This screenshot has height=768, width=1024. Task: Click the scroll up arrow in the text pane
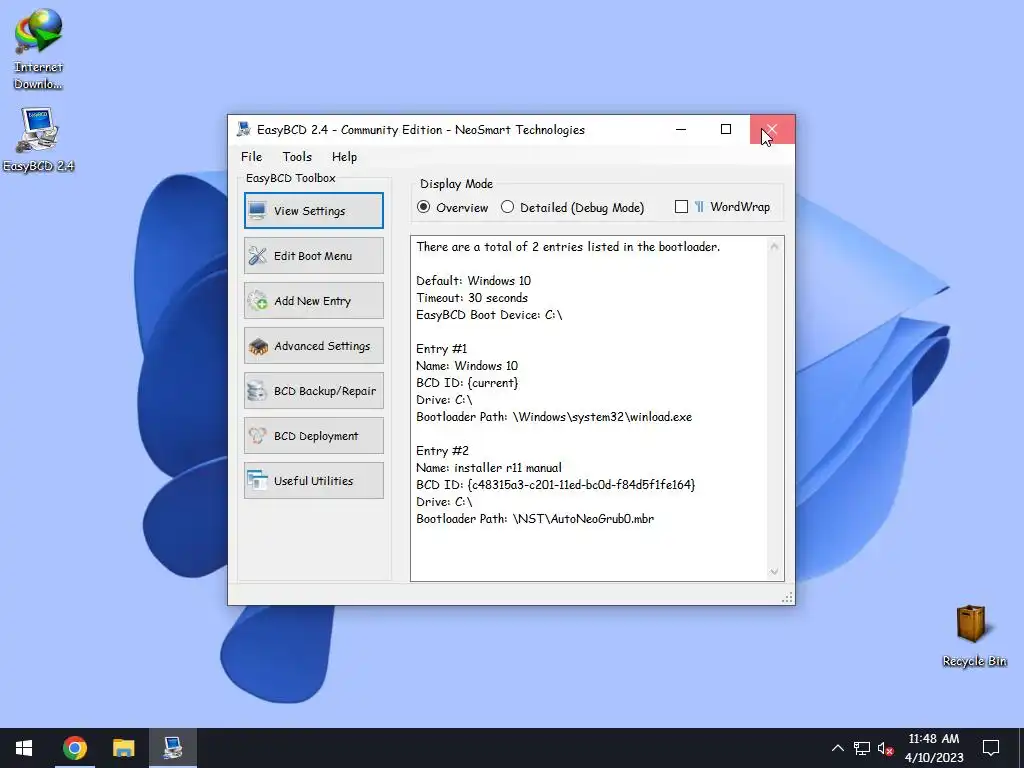pos(774,246)
